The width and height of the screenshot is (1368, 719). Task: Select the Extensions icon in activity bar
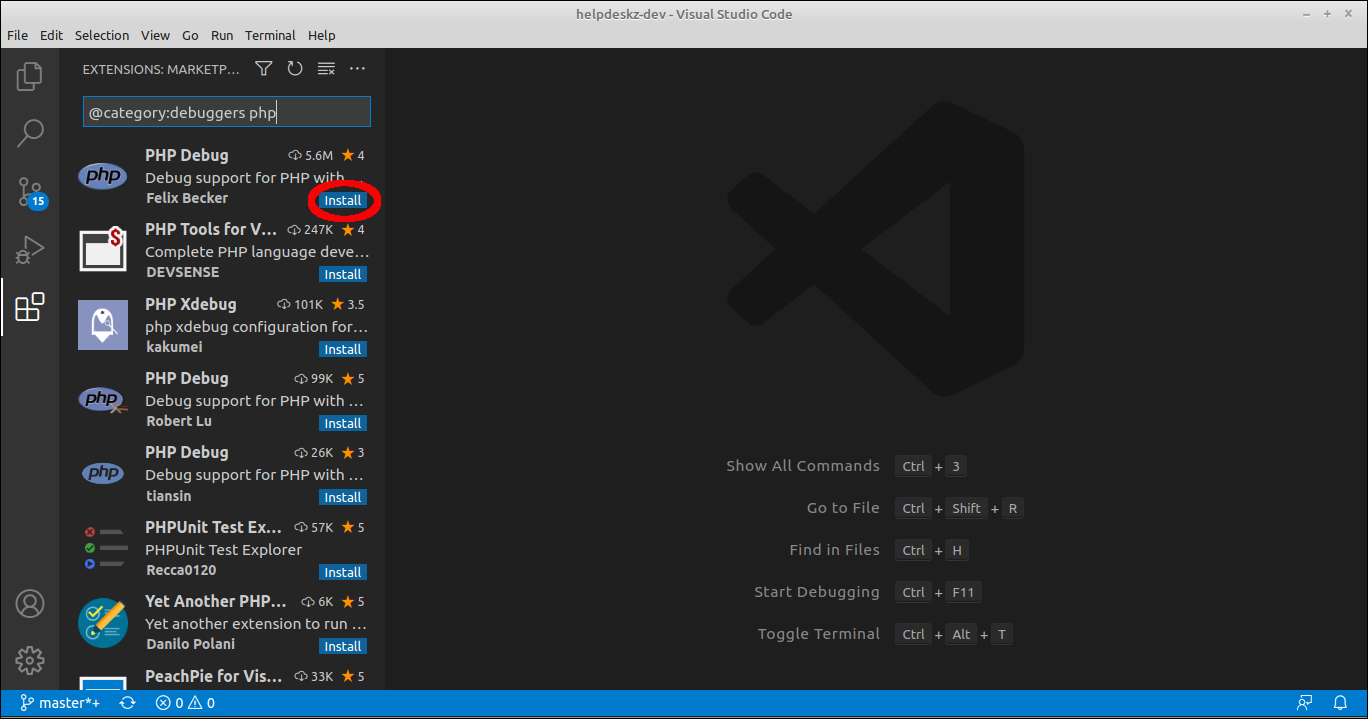click(29, 307)
